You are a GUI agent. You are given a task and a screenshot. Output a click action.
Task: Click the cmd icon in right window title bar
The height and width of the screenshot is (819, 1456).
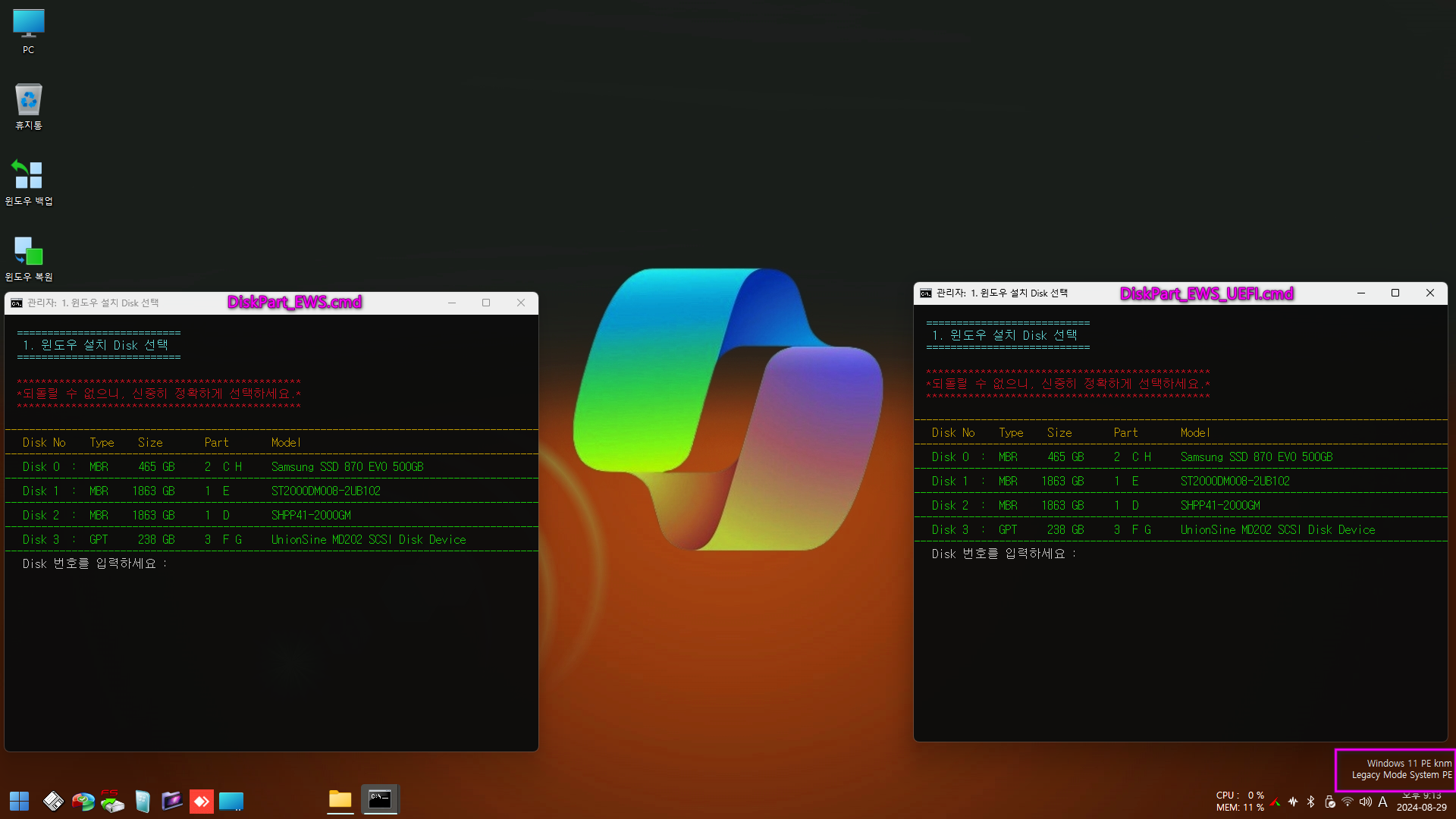point(926,293)
